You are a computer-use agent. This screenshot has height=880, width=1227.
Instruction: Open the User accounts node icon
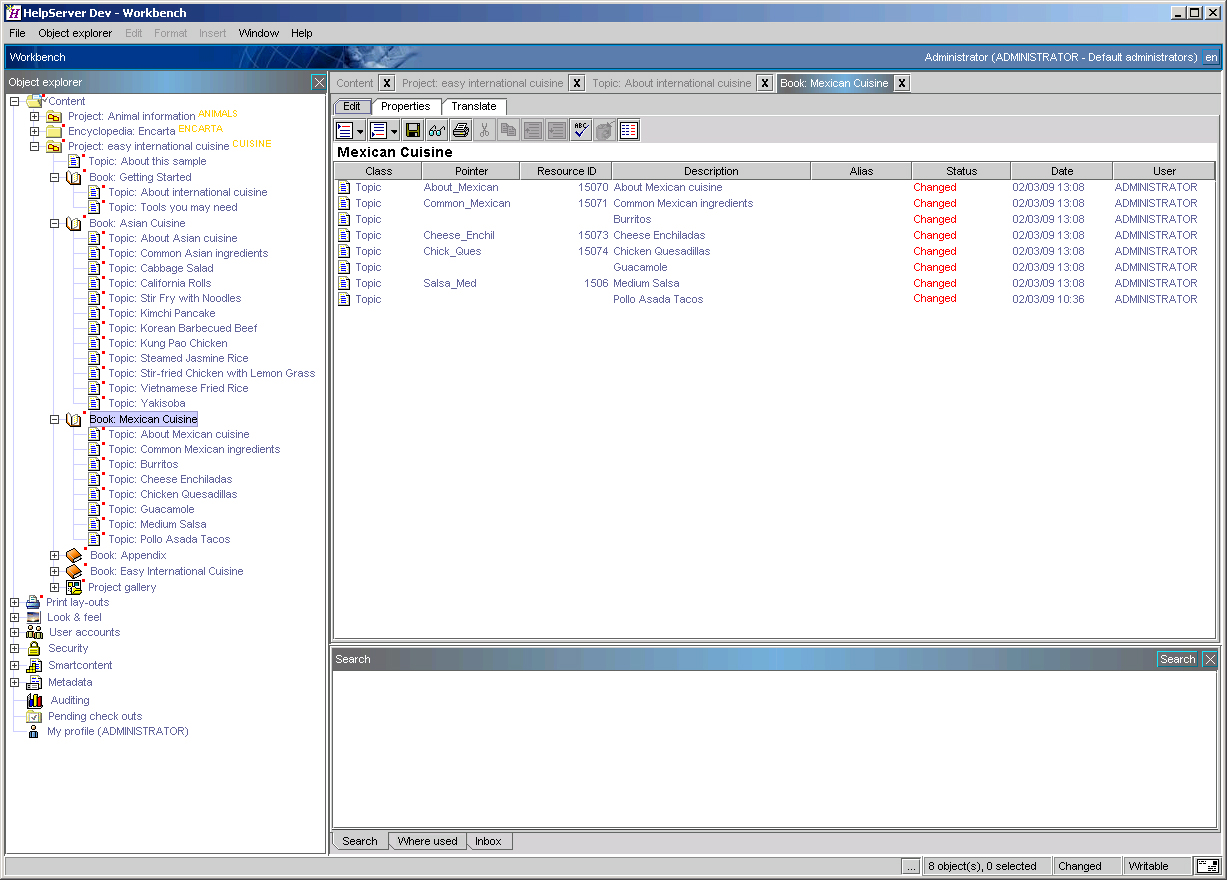[x=34, y=632]
